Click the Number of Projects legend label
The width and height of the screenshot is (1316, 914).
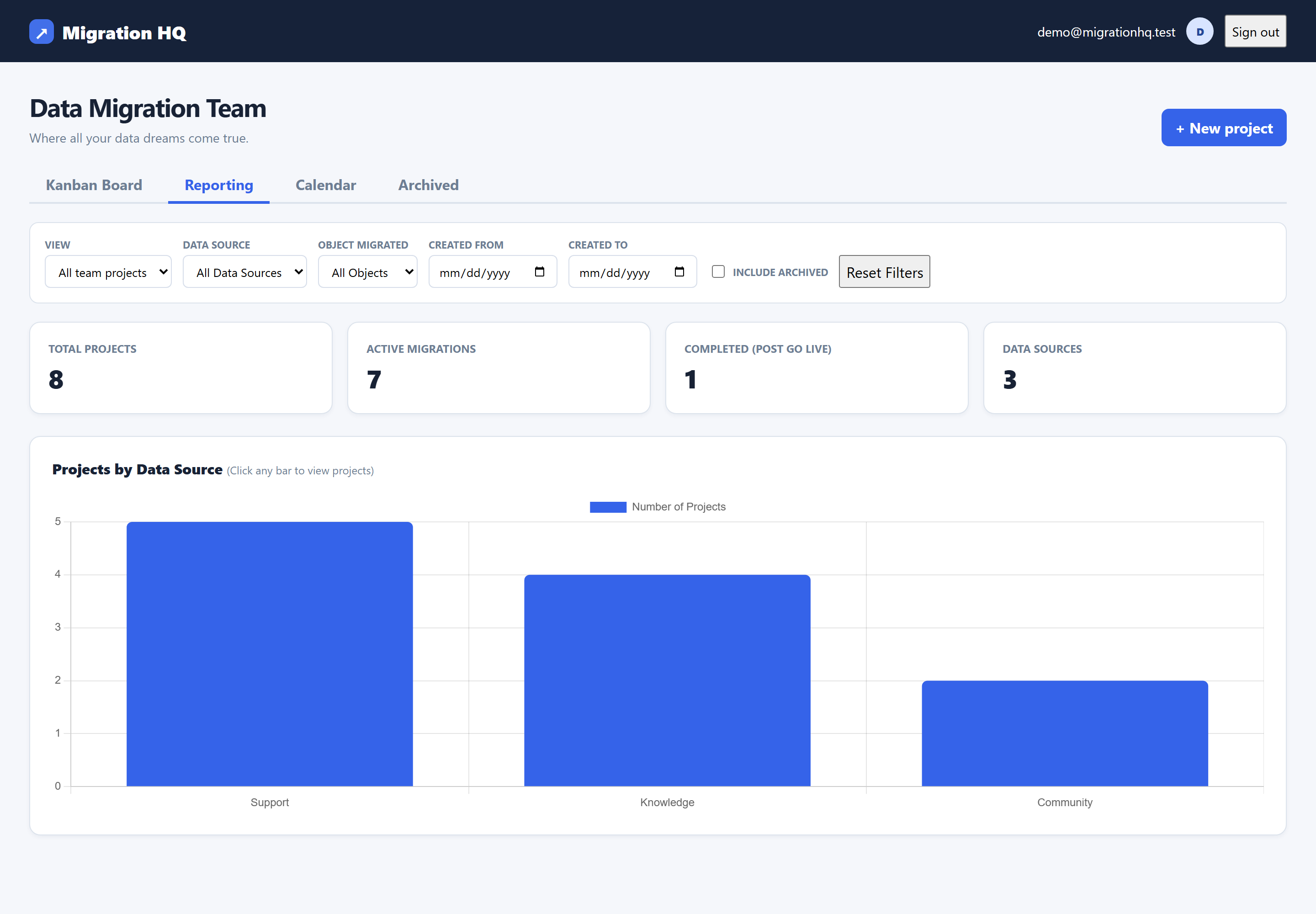click(x=679, y=507)
